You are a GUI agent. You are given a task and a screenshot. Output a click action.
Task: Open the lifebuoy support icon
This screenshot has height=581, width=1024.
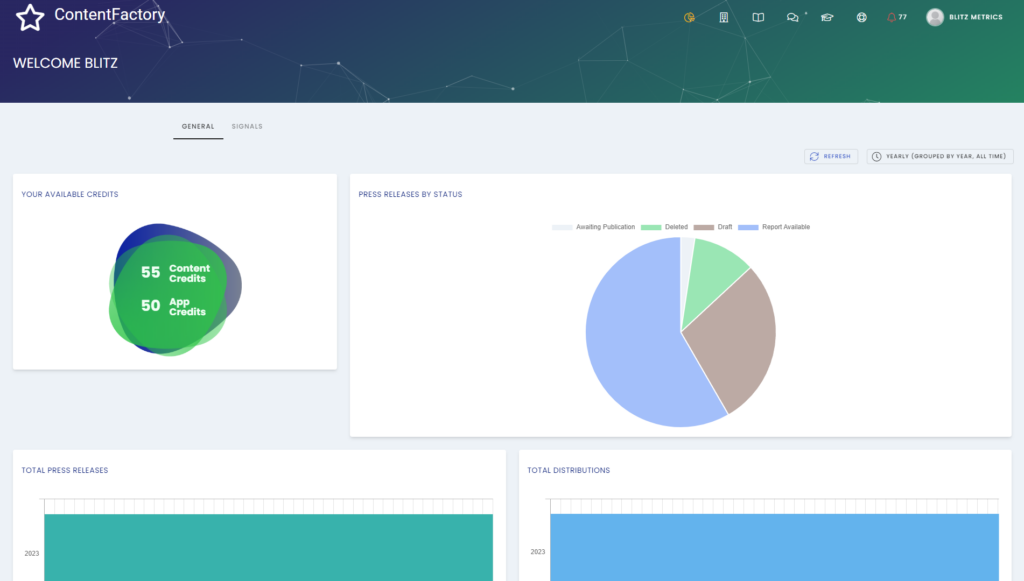861,17
